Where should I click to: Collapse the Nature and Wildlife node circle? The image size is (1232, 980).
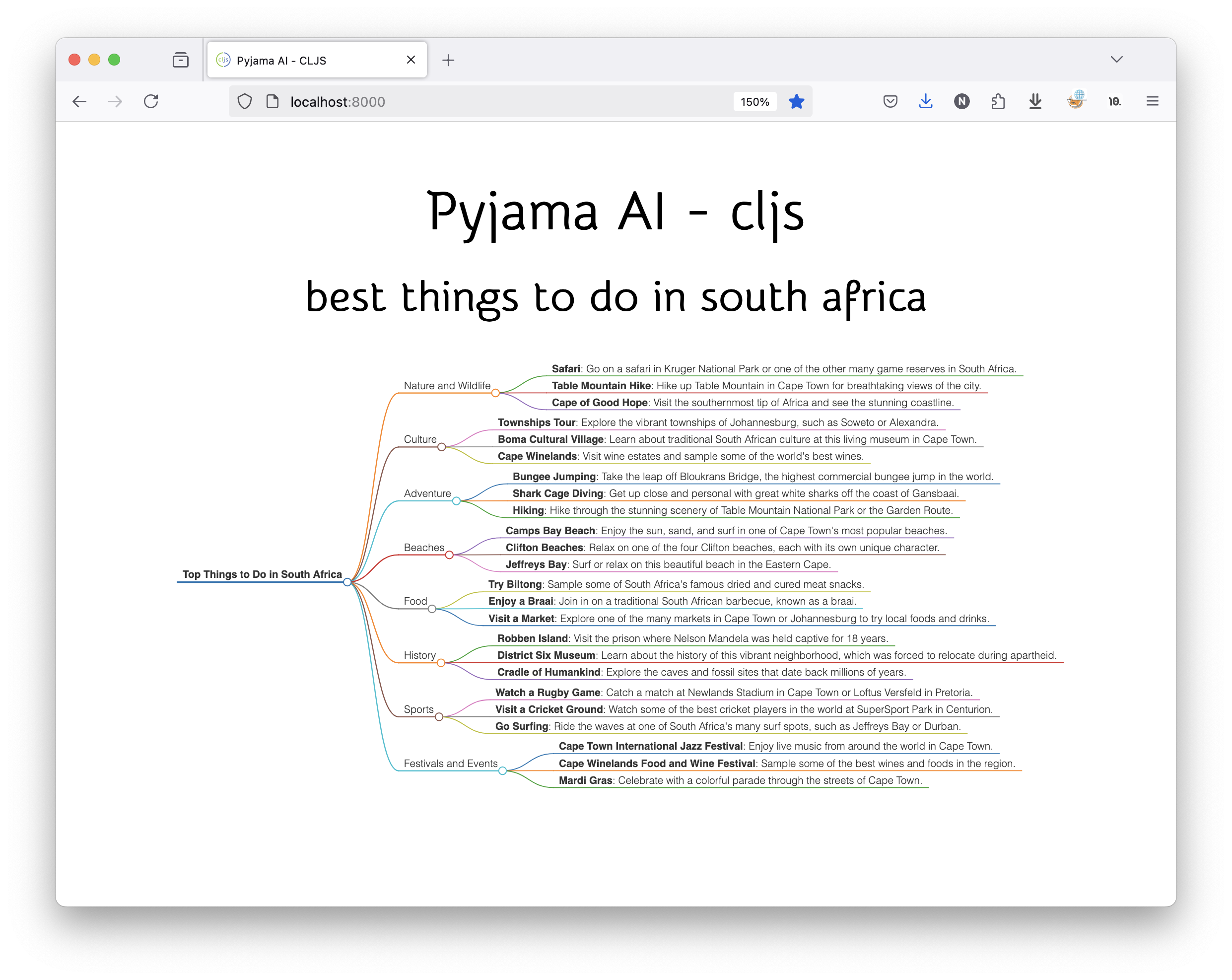(495, 393)
